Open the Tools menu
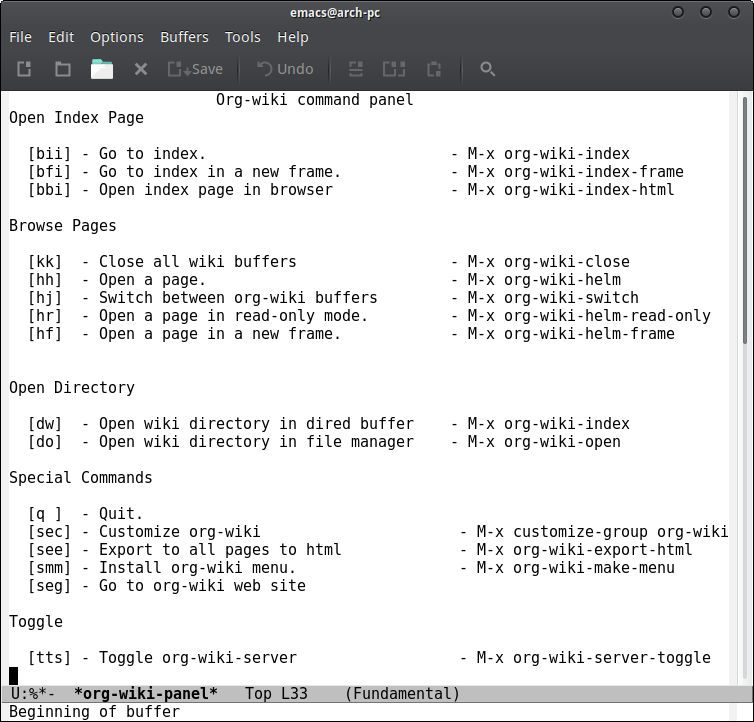This screenshot has height=722, width=754. (x=243, y=37)
